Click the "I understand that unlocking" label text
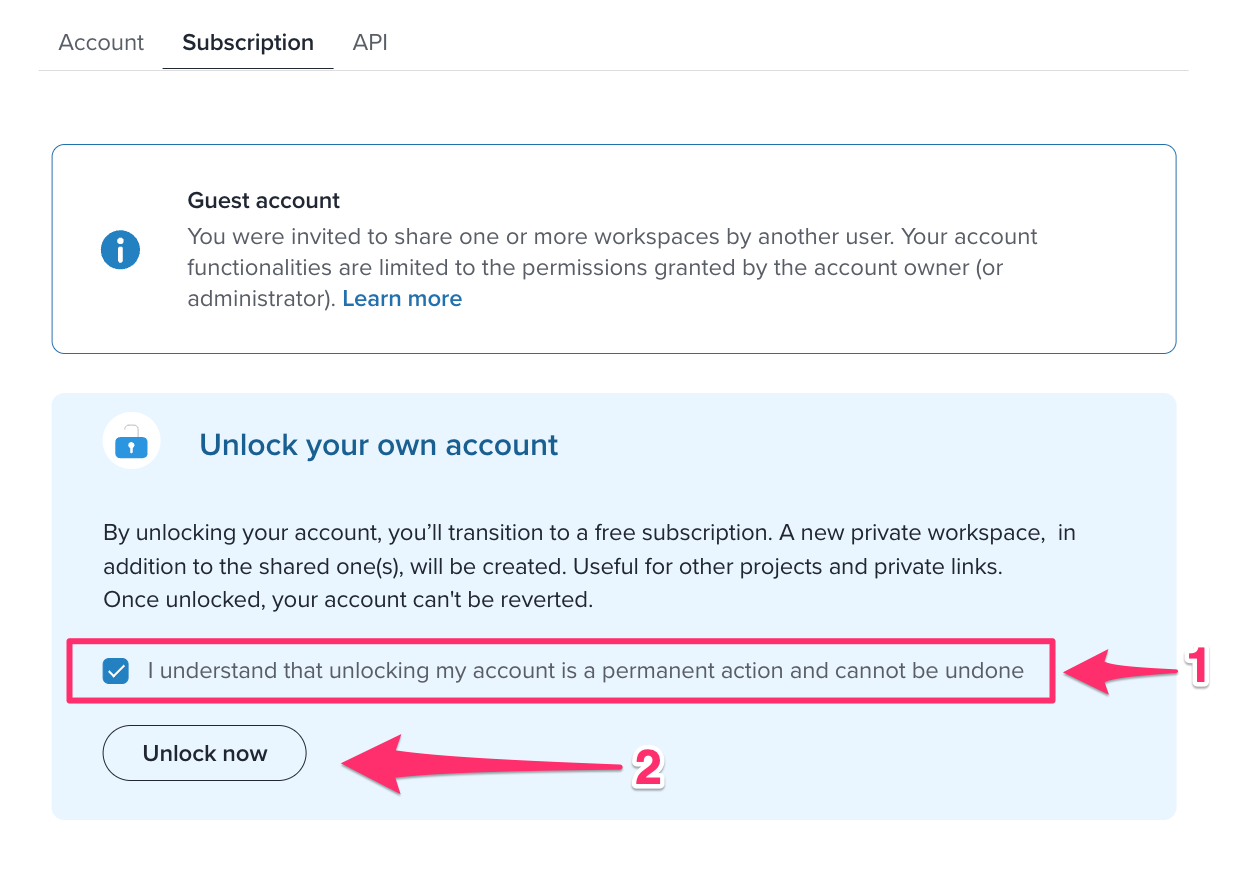 click(586, 671)
